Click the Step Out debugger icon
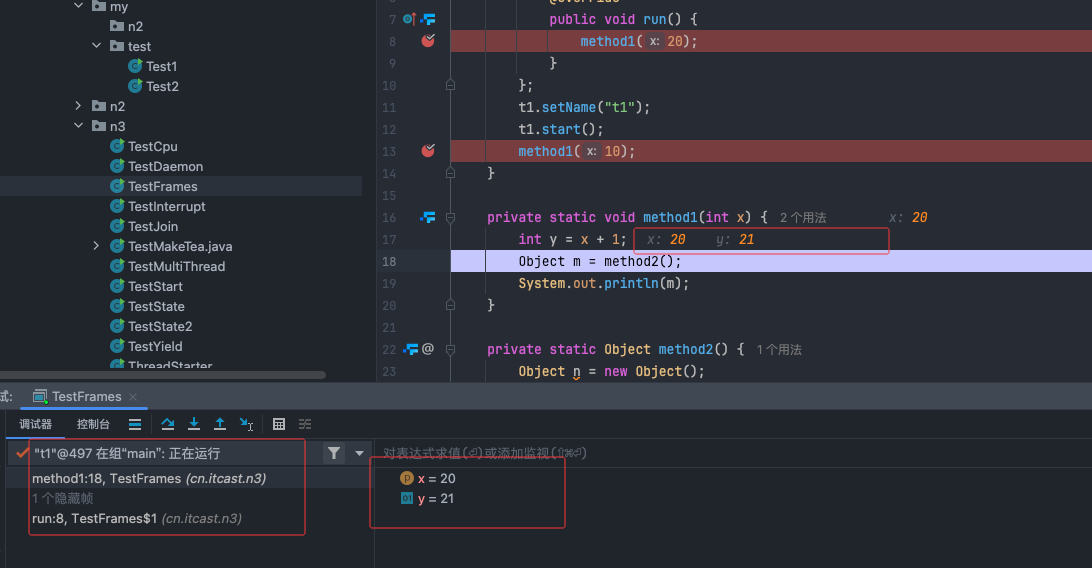1092x568 pixels. tap(220, 424)
